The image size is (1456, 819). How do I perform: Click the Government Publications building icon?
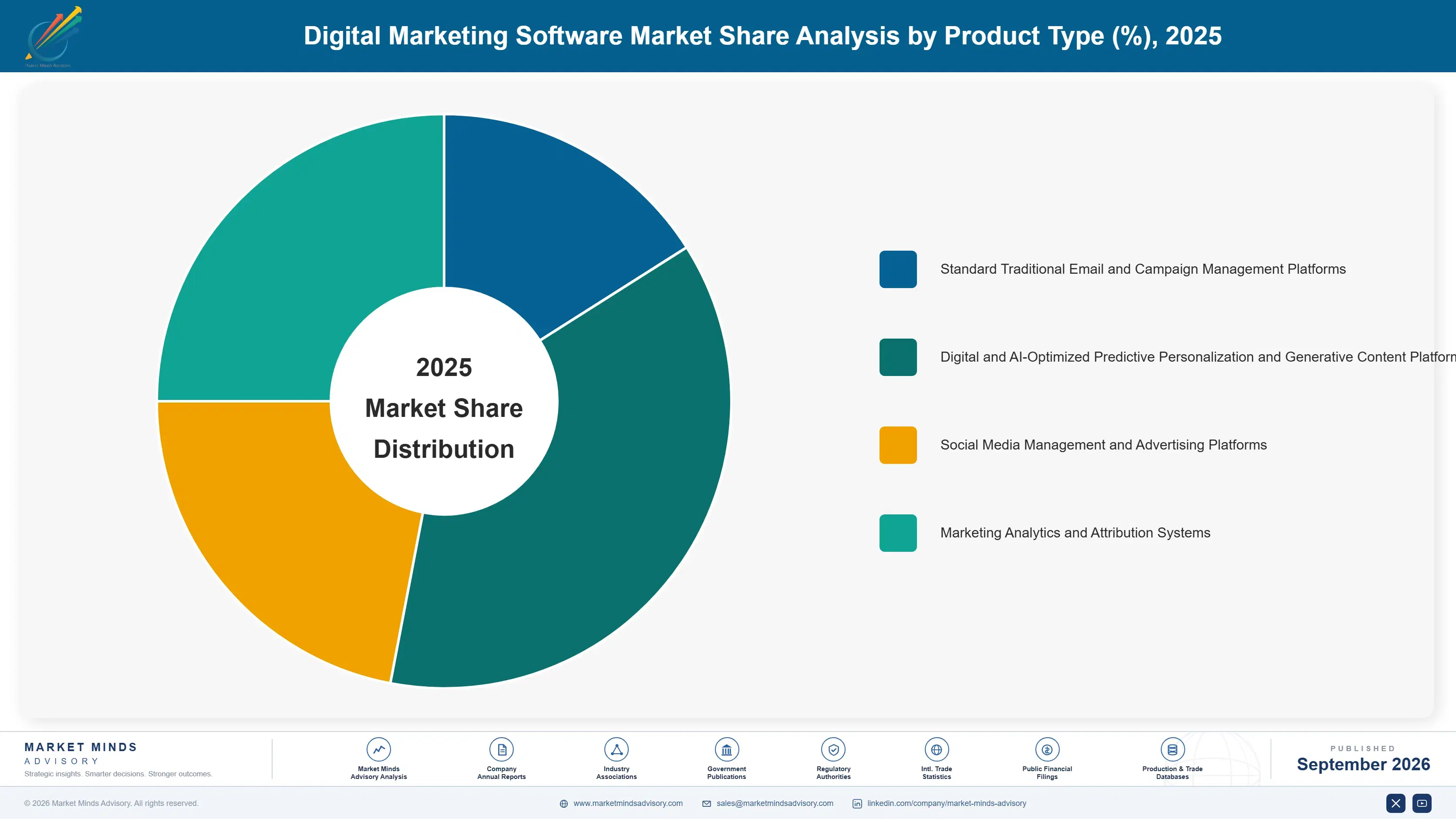coord(726,749)
